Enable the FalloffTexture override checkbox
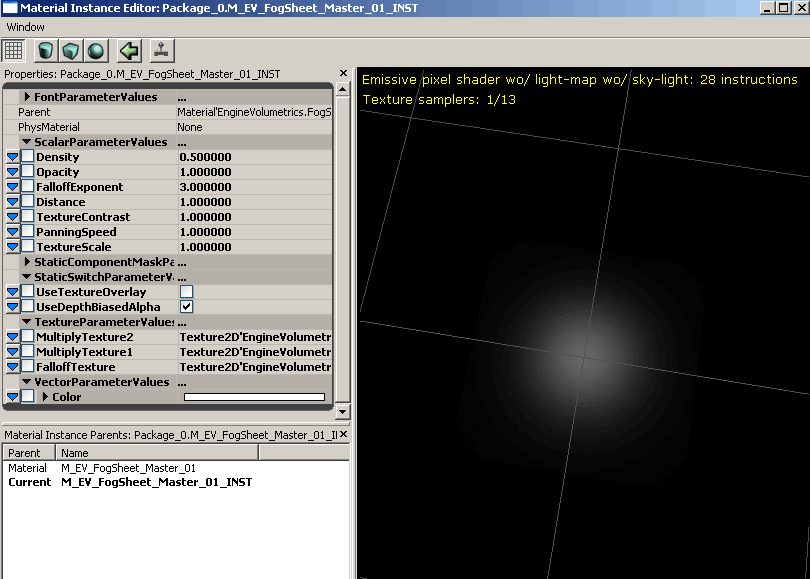The height and width of the screenshot is (579, 810). (28, 366)
